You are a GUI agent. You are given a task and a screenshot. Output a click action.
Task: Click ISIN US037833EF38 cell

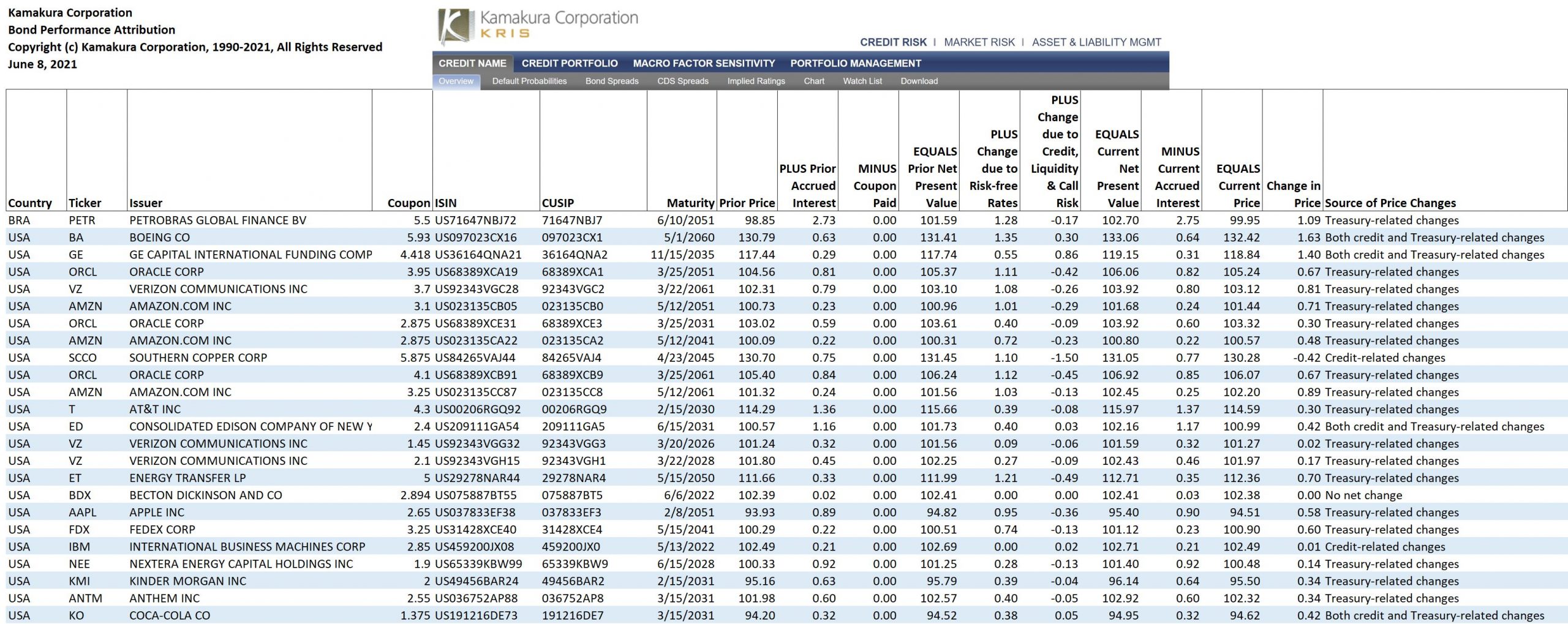click(x=475, y=512)
